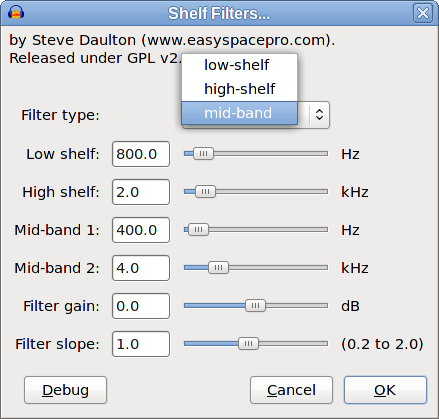
Task: Click the Mid-band 1 value box
Action: 141,230
